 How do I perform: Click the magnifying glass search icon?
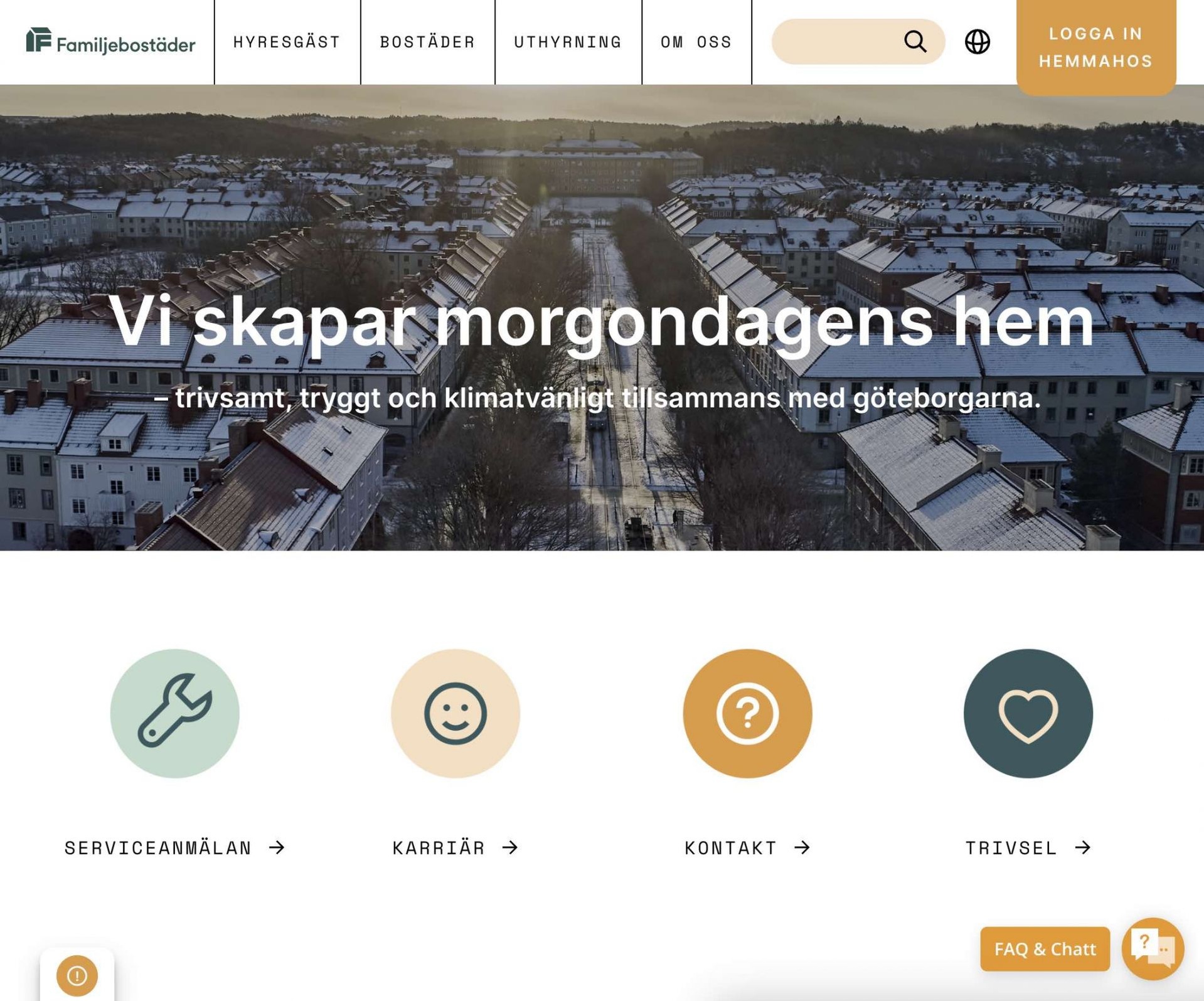pos(915,42)
